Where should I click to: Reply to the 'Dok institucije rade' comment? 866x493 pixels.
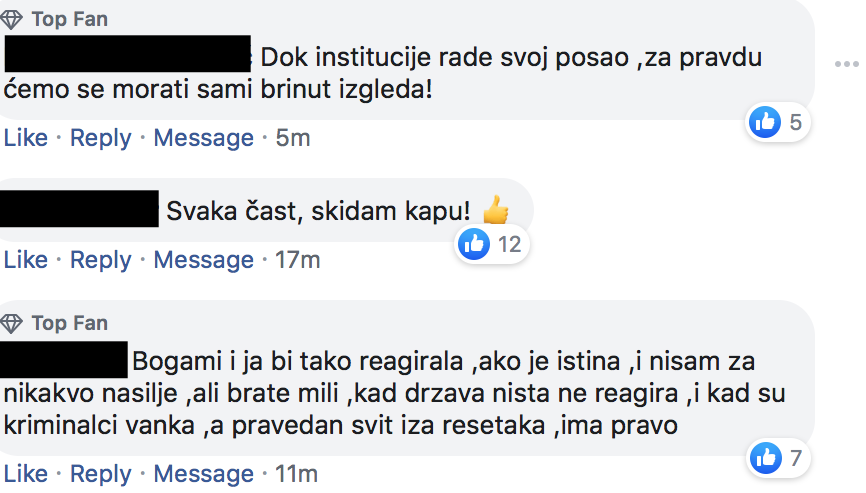pos(101,137)
